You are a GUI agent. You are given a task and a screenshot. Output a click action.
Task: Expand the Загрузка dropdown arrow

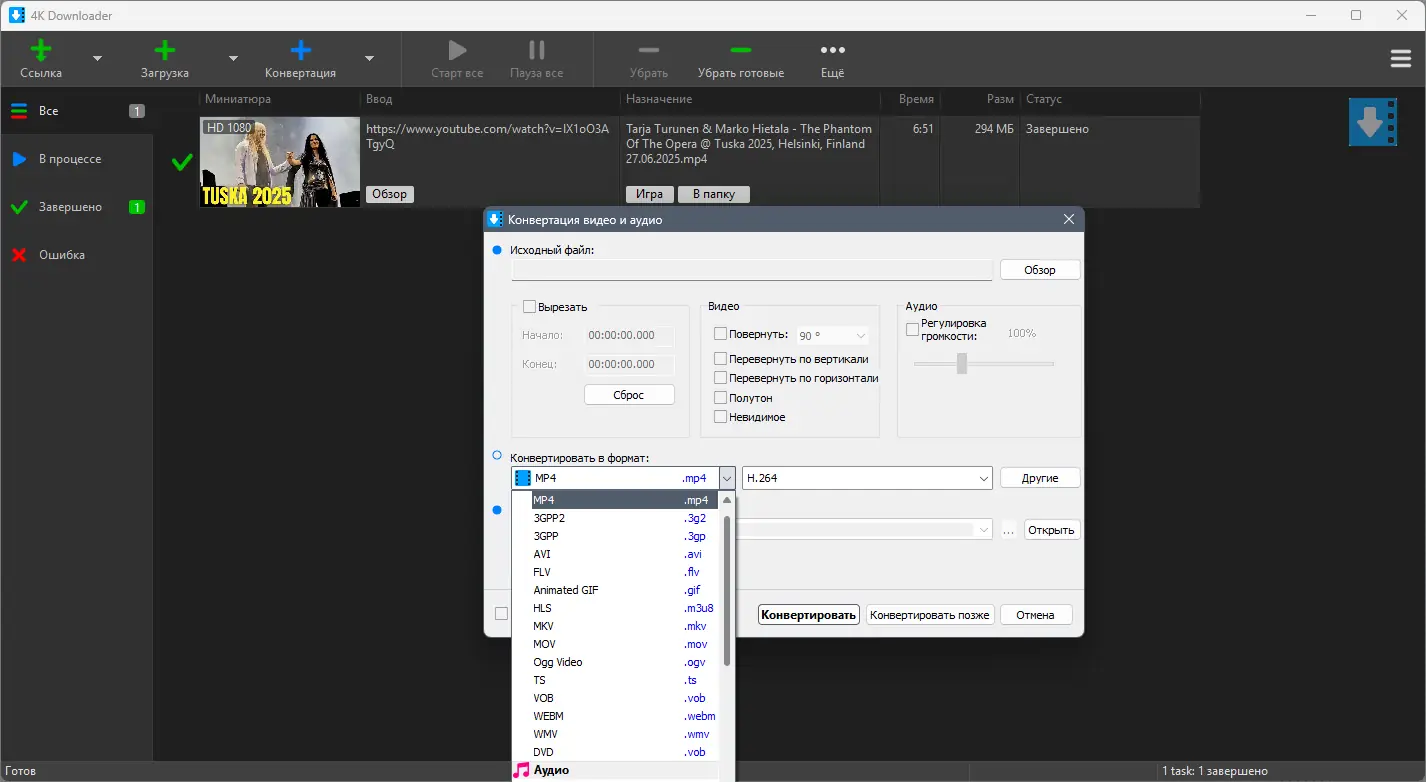(x=233, y=58)
